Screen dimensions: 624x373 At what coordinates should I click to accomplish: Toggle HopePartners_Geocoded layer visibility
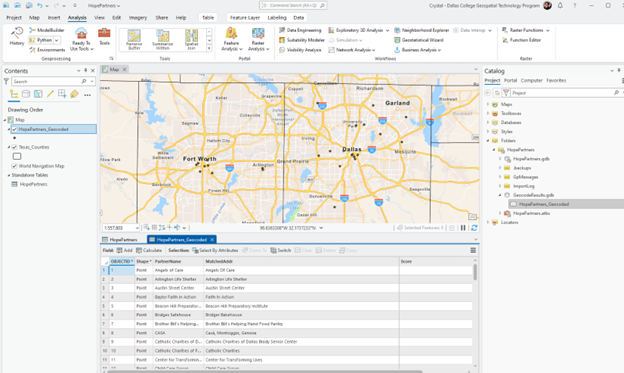pos(15,129)
